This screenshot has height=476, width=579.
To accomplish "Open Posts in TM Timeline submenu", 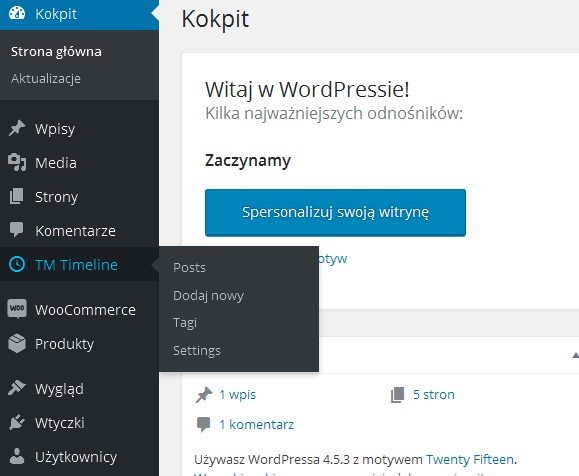I will 189,267.
